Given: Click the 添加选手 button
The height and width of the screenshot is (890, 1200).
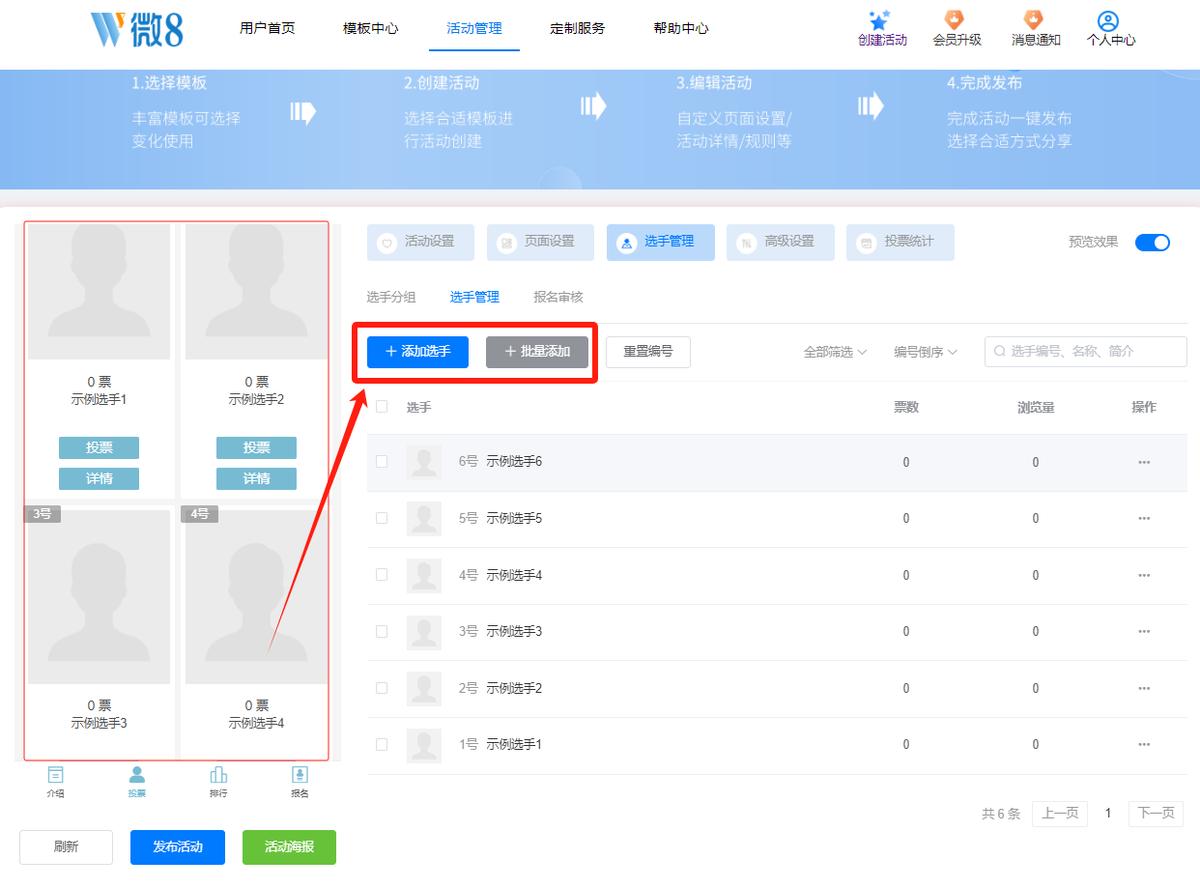Looking at the screenshot, I should click(418, 352).
